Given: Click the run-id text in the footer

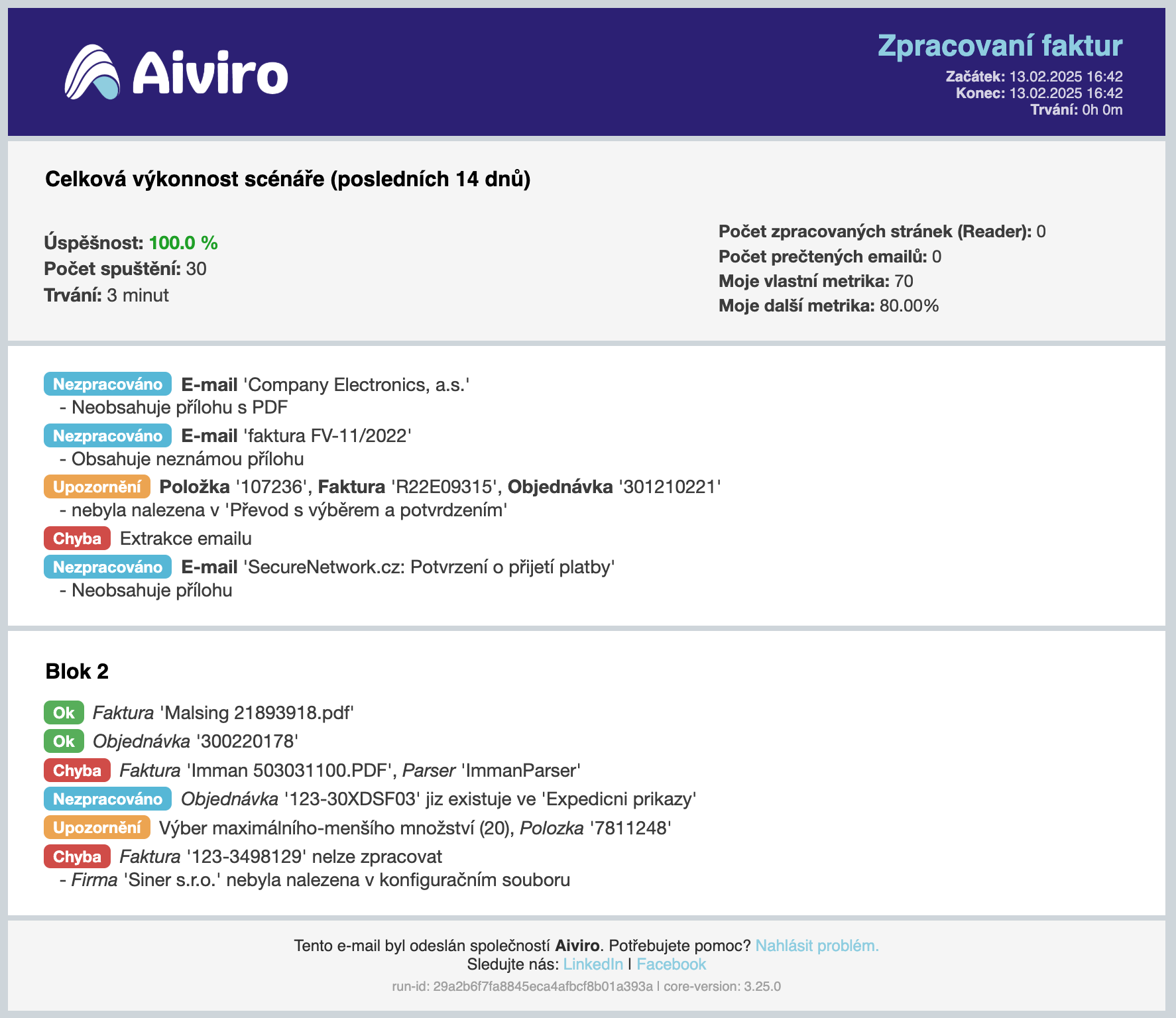Looking at the screenshot, I should pyautogui.click(x=522, y=986).
